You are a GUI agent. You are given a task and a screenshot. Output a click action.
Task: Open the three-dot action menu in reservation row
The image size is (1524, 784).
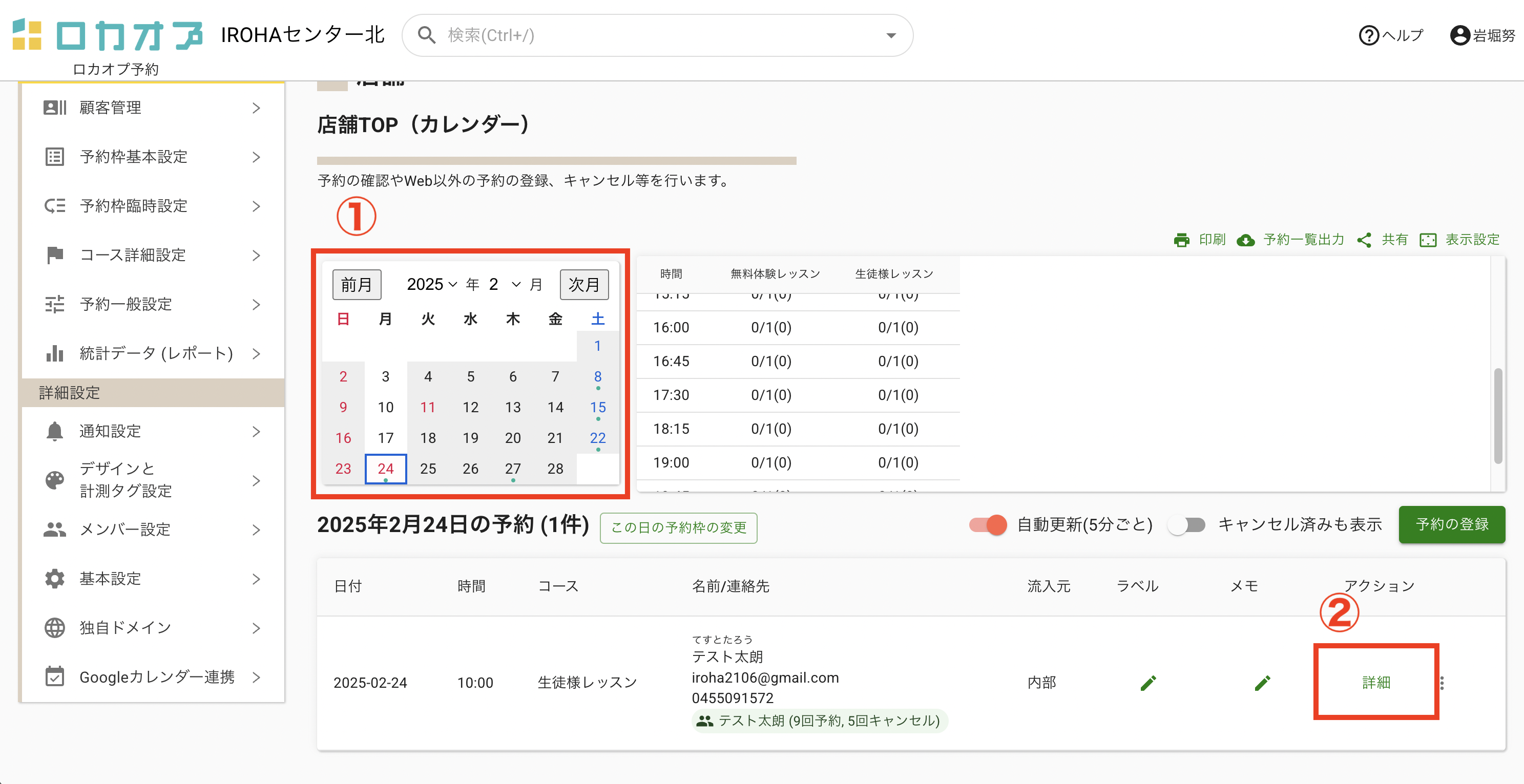1442,683
